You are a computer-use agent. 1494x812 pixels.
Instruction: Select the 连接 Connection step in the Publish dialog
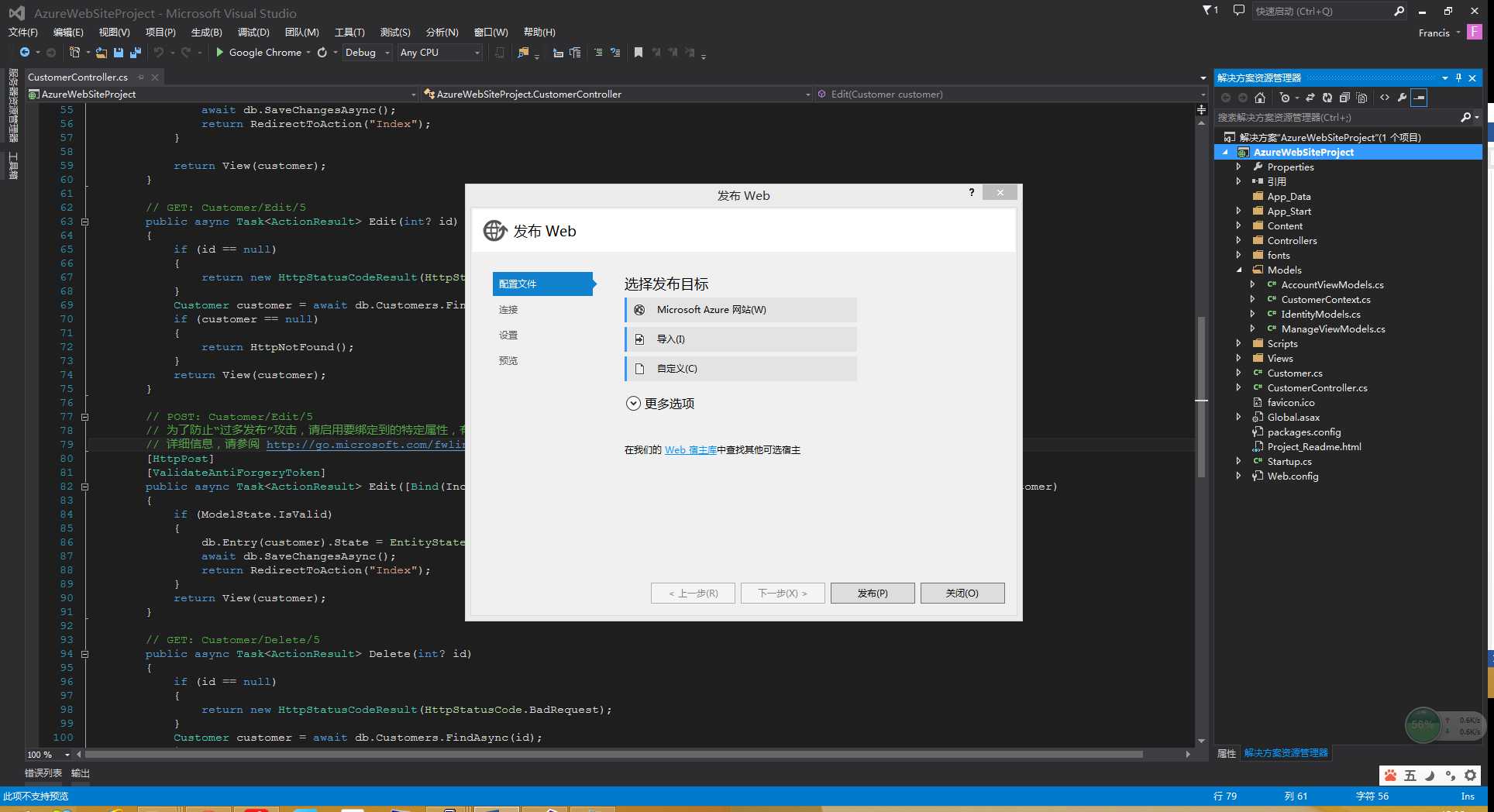(x=508, y=309)
